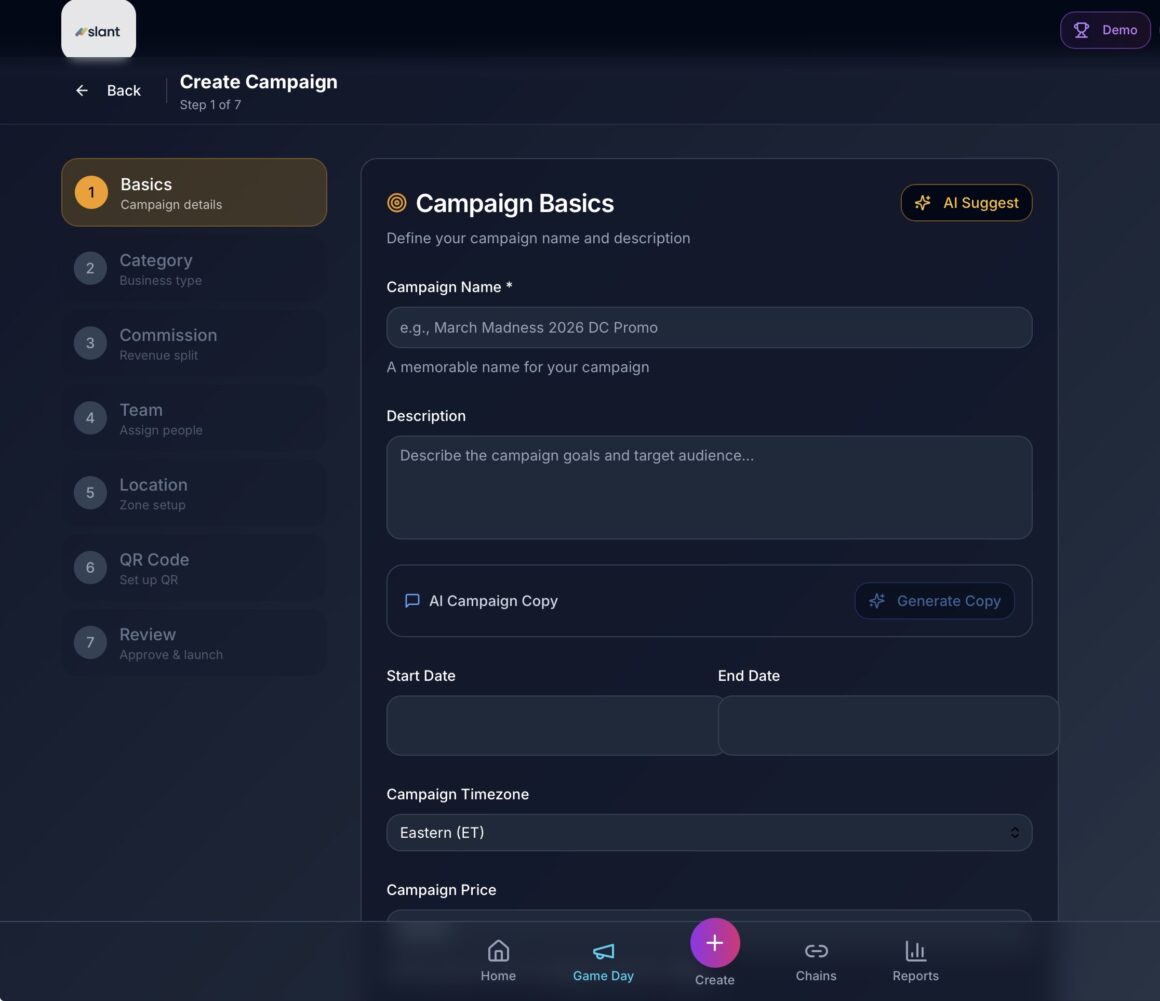Go to step 2 Category
The height and width of the screenshot is (1001, 1160).
pos(194,268)
